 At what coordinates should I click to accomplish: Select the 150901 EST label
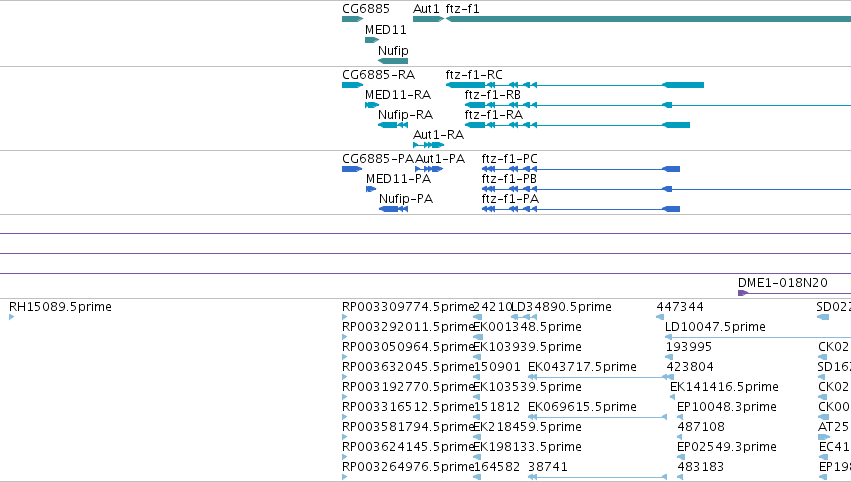(497, 367)
